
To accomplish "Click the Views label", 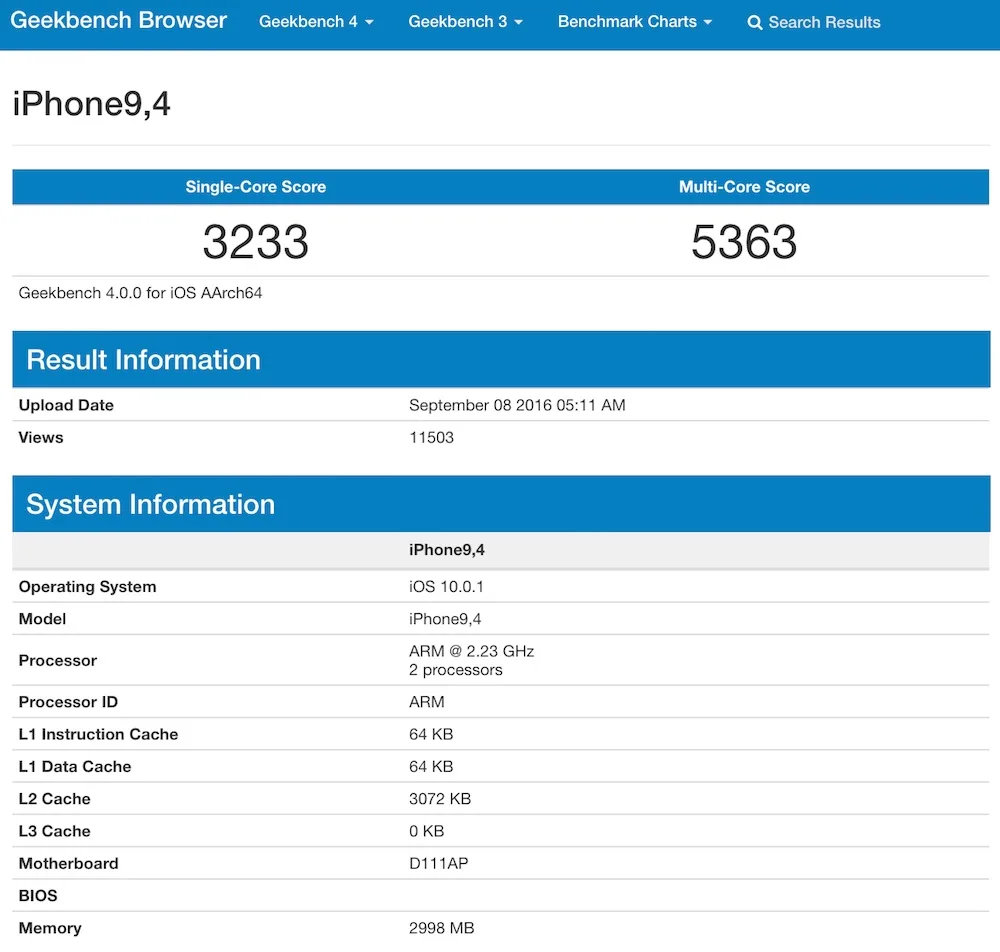I will click(41, 437).
